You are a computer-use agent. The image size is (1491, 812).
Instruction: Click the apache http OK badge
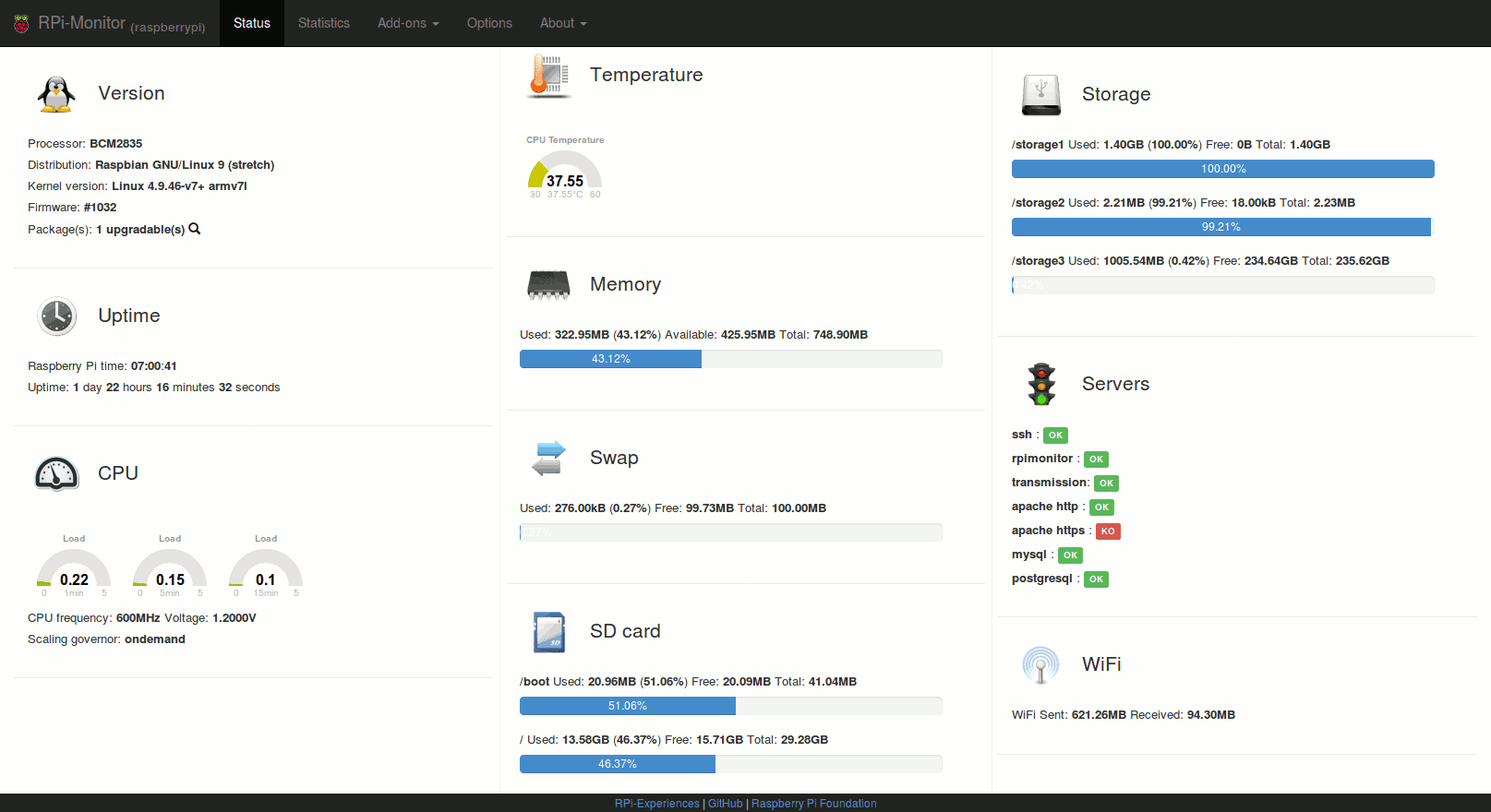(1101, 507)
